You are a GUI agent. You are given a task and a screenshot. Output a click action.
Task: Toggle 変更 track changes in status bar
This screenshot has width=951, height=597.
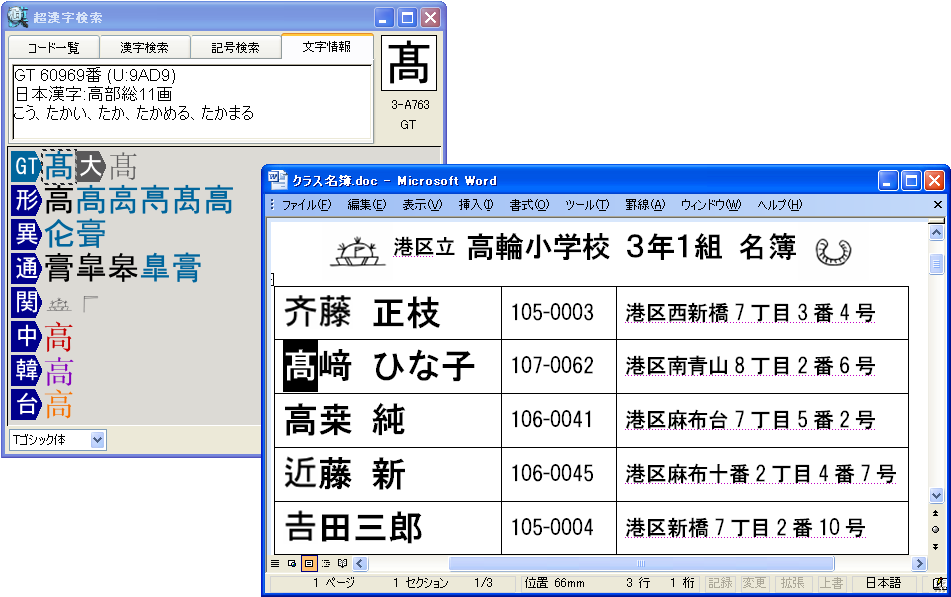[x=754, y=583]
